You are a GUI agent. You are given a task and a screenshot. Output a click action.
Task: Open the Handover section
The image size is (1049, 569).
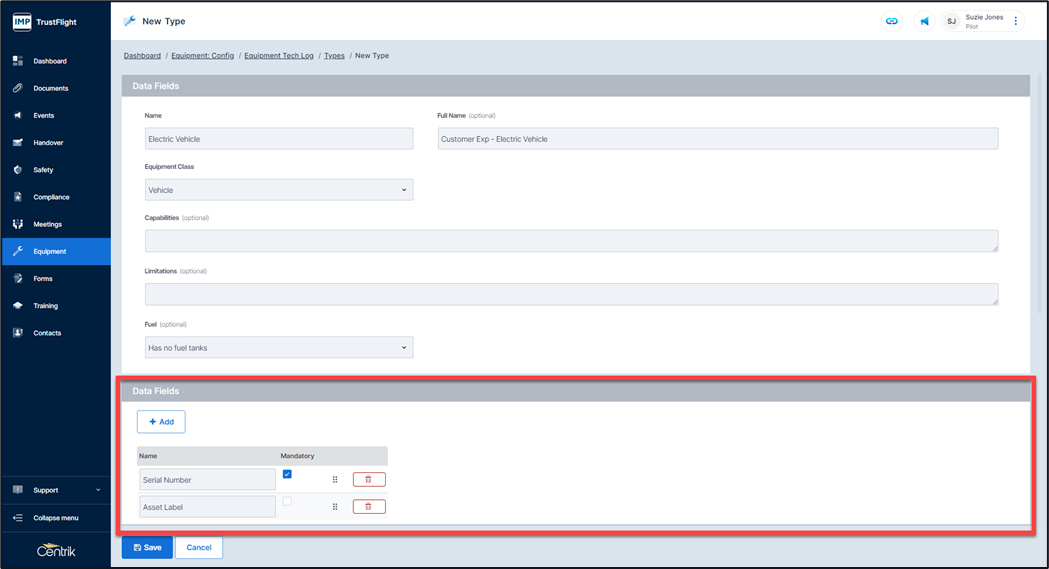coord(56,142)
